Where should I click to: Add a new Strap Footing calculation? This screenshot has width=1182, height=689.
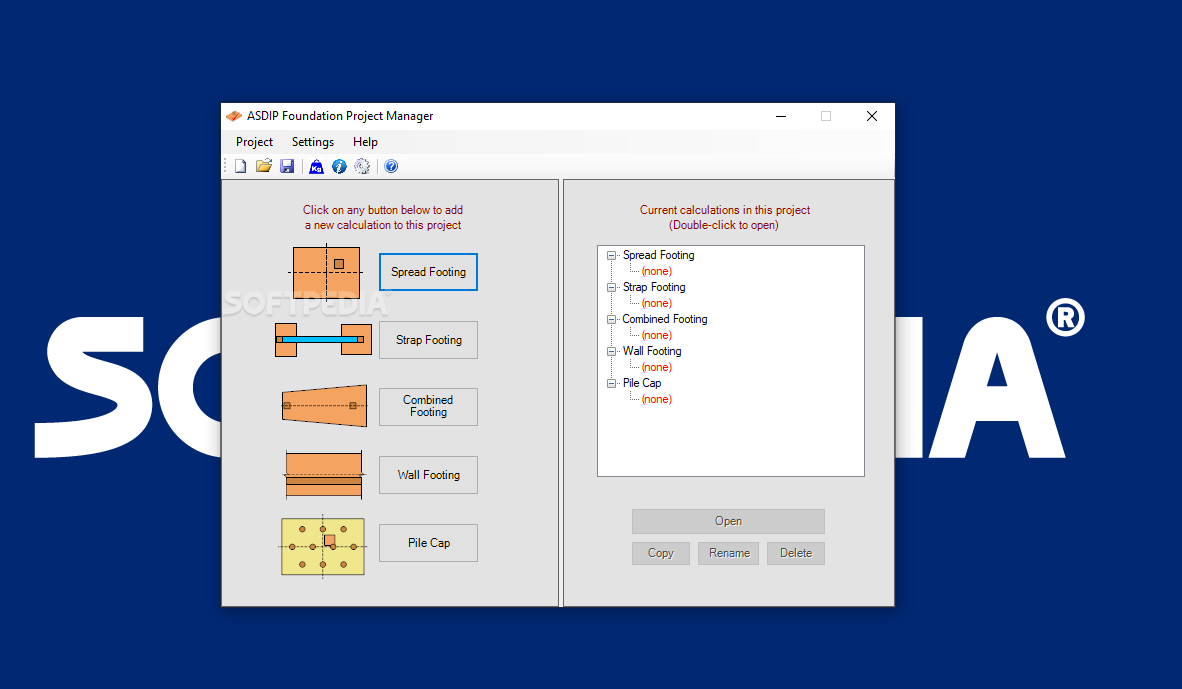pos(428,340)
